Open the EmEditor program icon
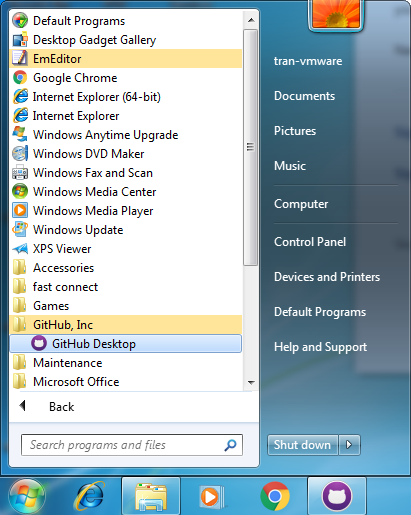 click(x=20, y=58)
